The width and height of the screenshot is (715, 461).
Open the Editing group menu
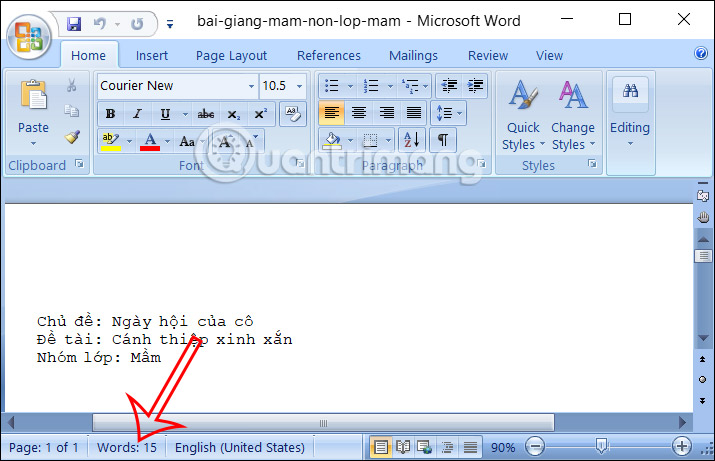coord(630,114)
